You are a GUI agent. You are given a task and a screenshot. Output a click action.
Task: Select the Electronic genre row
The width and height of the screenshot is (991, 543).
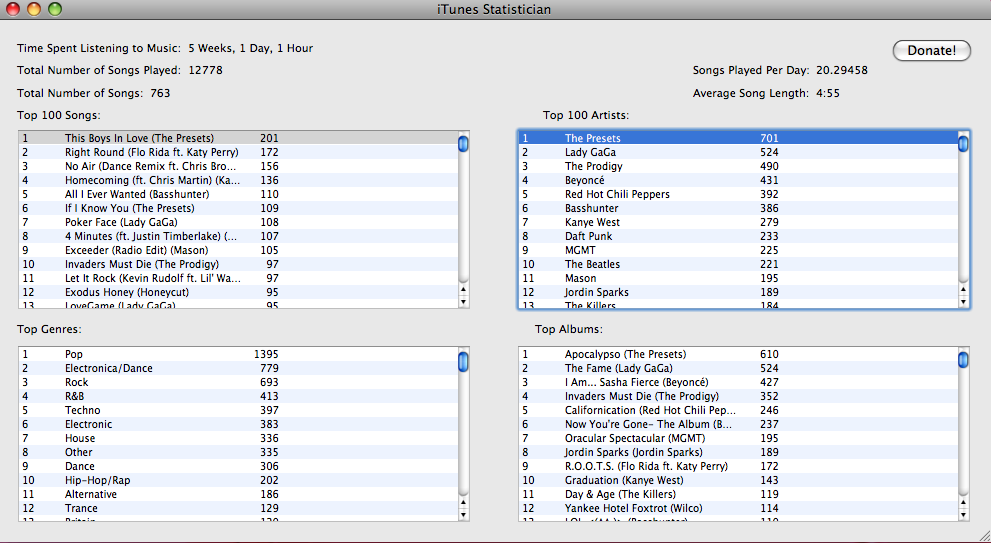coord(238,424)
